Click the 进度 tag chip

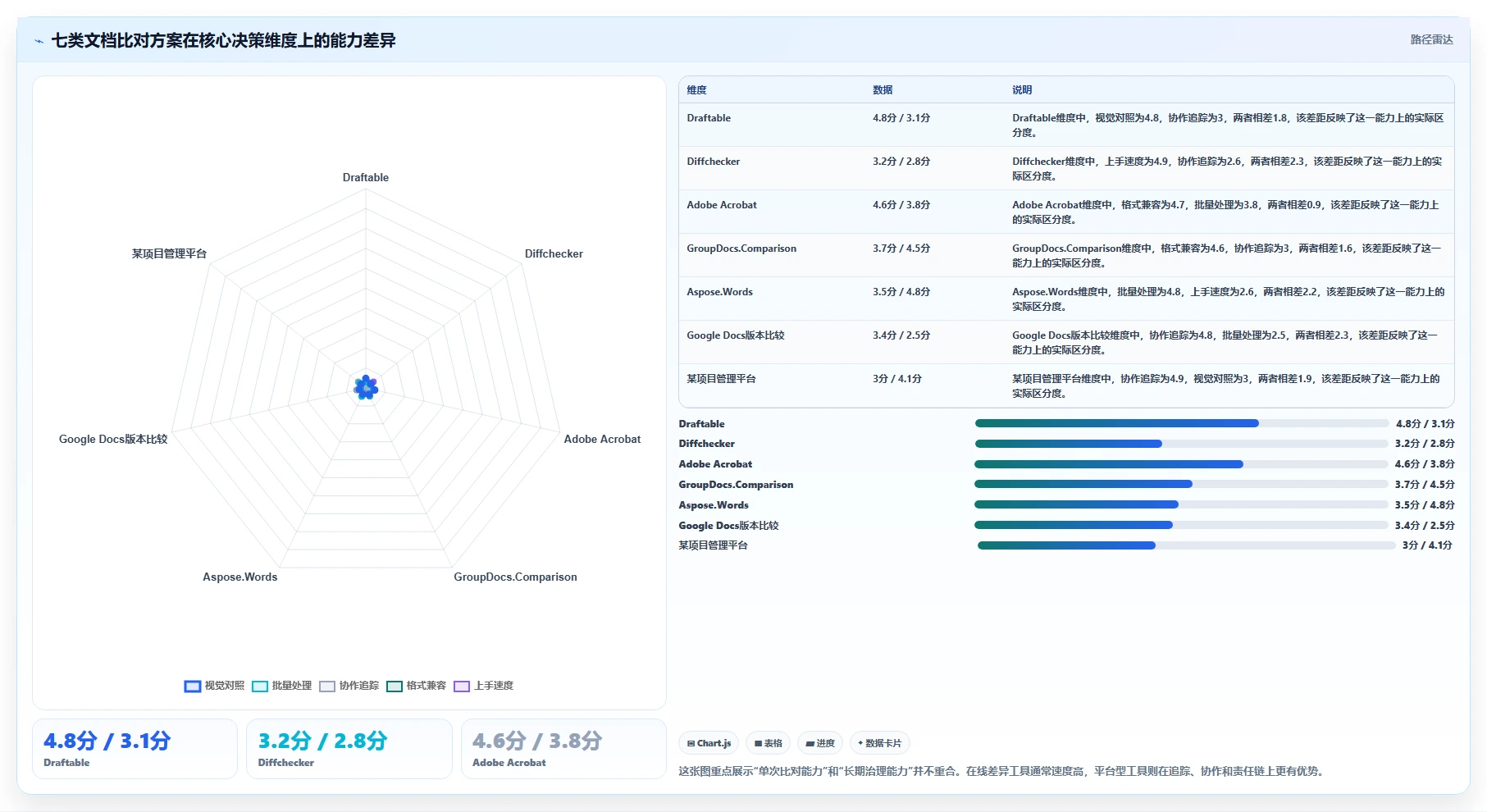click(820, 743)
